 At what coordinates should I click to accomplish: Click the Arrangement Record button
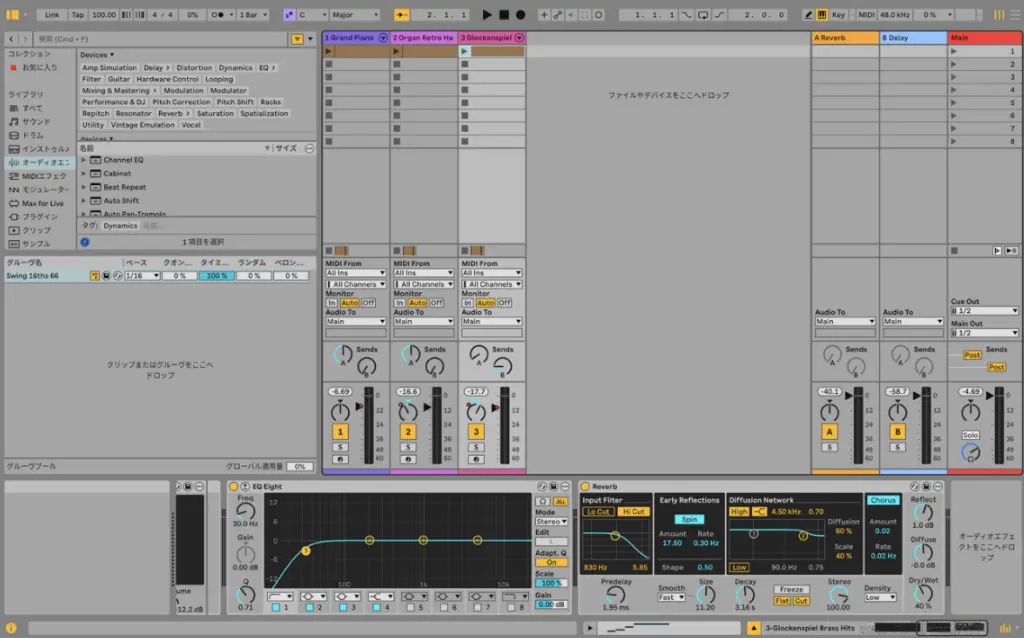coord(520,14)
